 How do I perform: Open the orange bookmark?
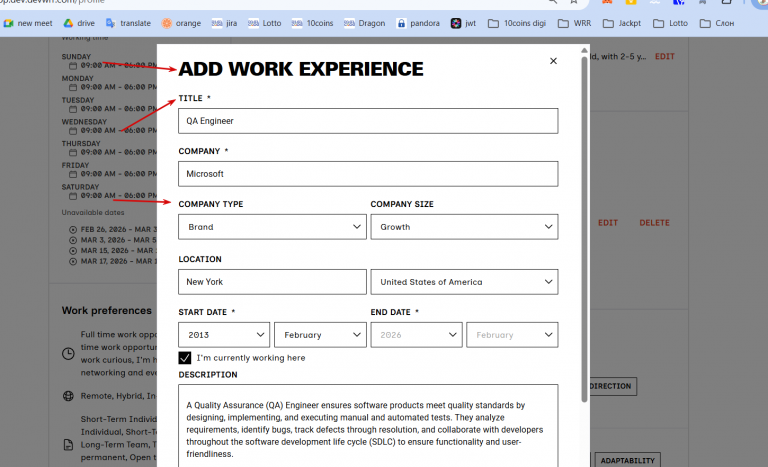click(181, 23)
